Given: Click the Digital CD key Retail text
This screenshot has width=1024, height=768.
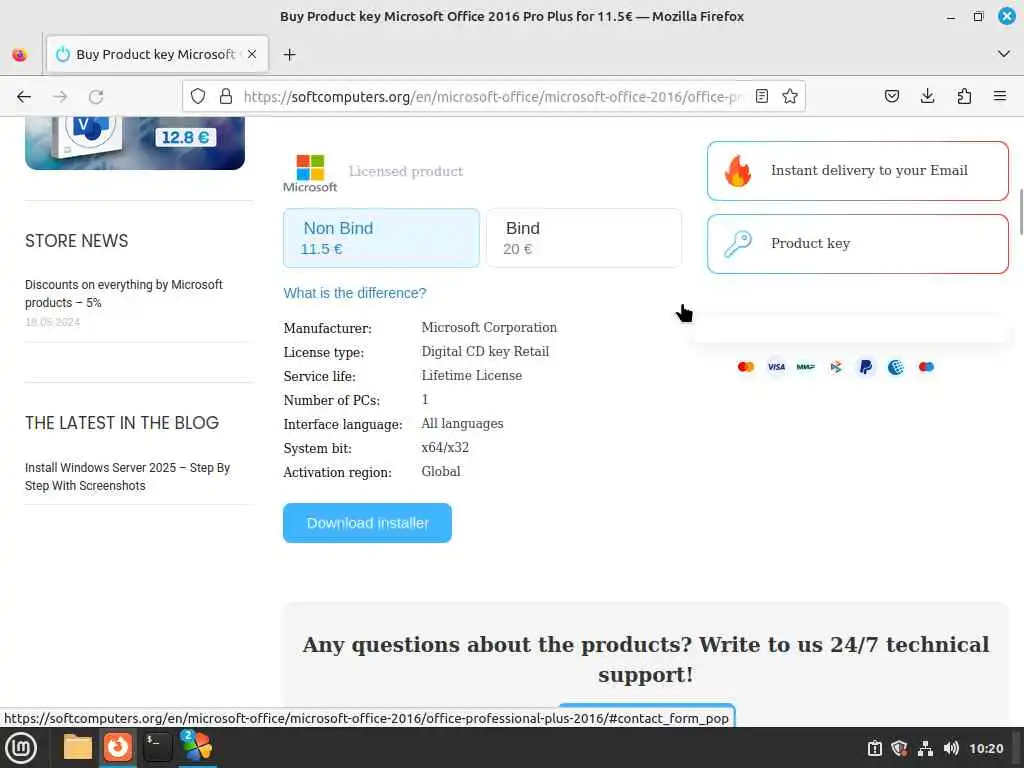Looking at the screenshot, I should point(485,351).
